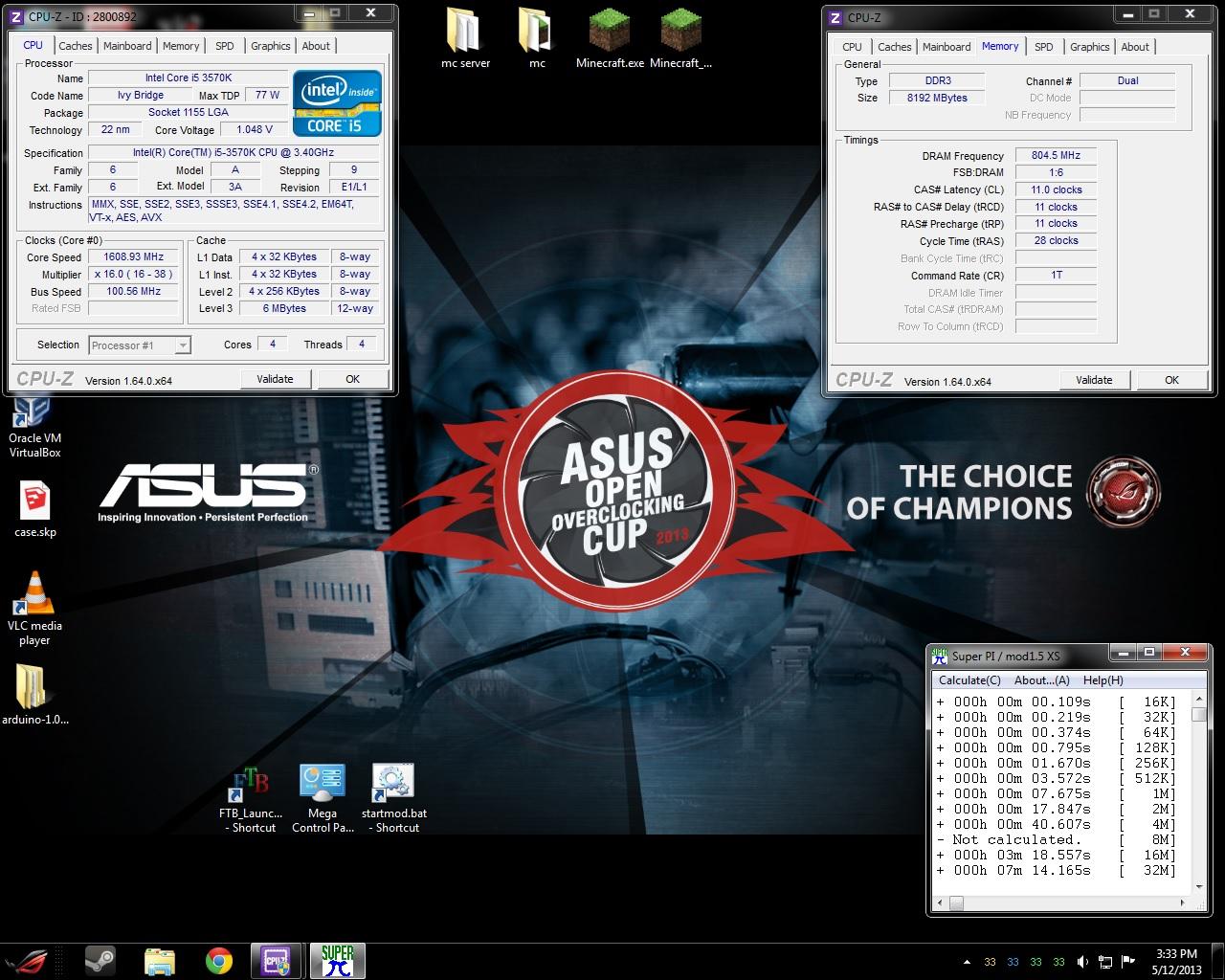This screenshot has height=980, width=1225.
Task: Show hidden tray icons arrow
Action: 967,962
